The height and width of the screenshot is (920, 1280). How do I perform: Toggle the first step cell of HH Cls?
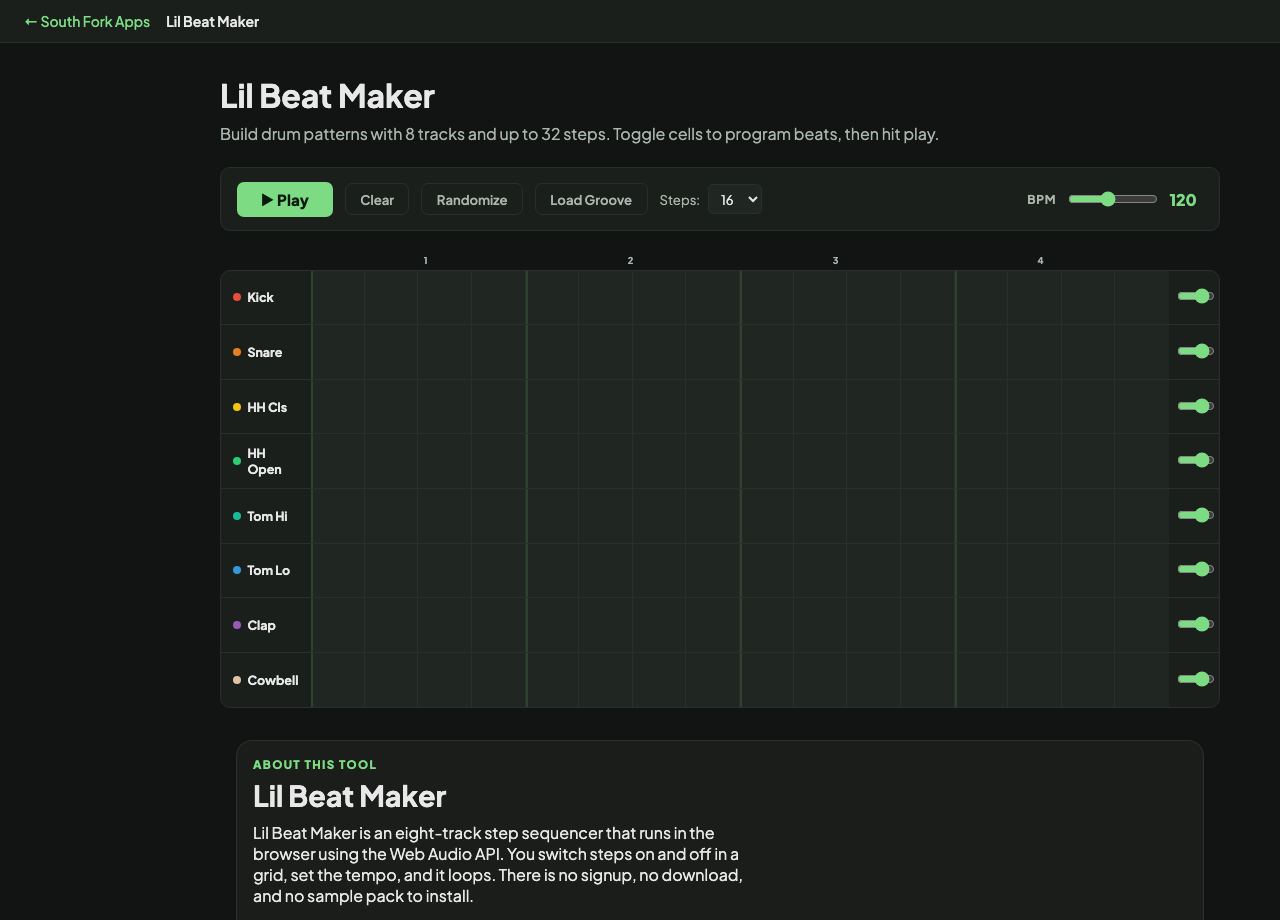point(338,407)
